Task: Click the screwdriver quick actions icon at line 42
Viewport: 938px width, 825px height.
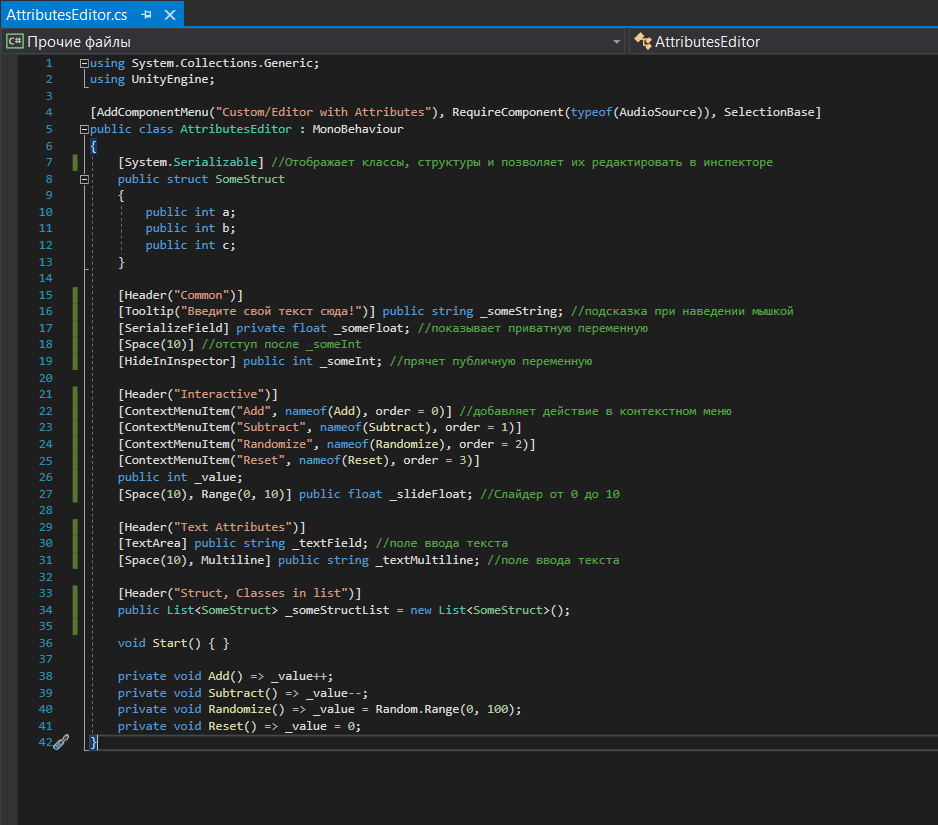Action: (61, 742)
